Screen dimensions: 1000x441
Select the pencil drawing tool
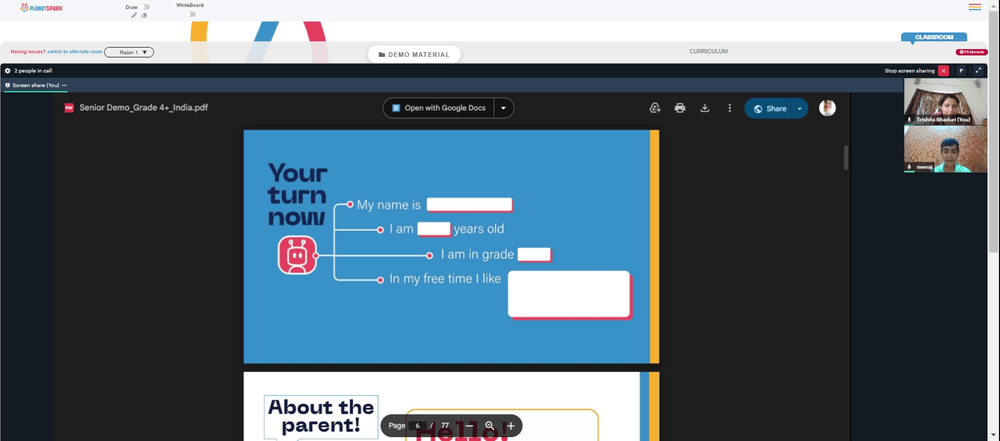tap(134, 15)
